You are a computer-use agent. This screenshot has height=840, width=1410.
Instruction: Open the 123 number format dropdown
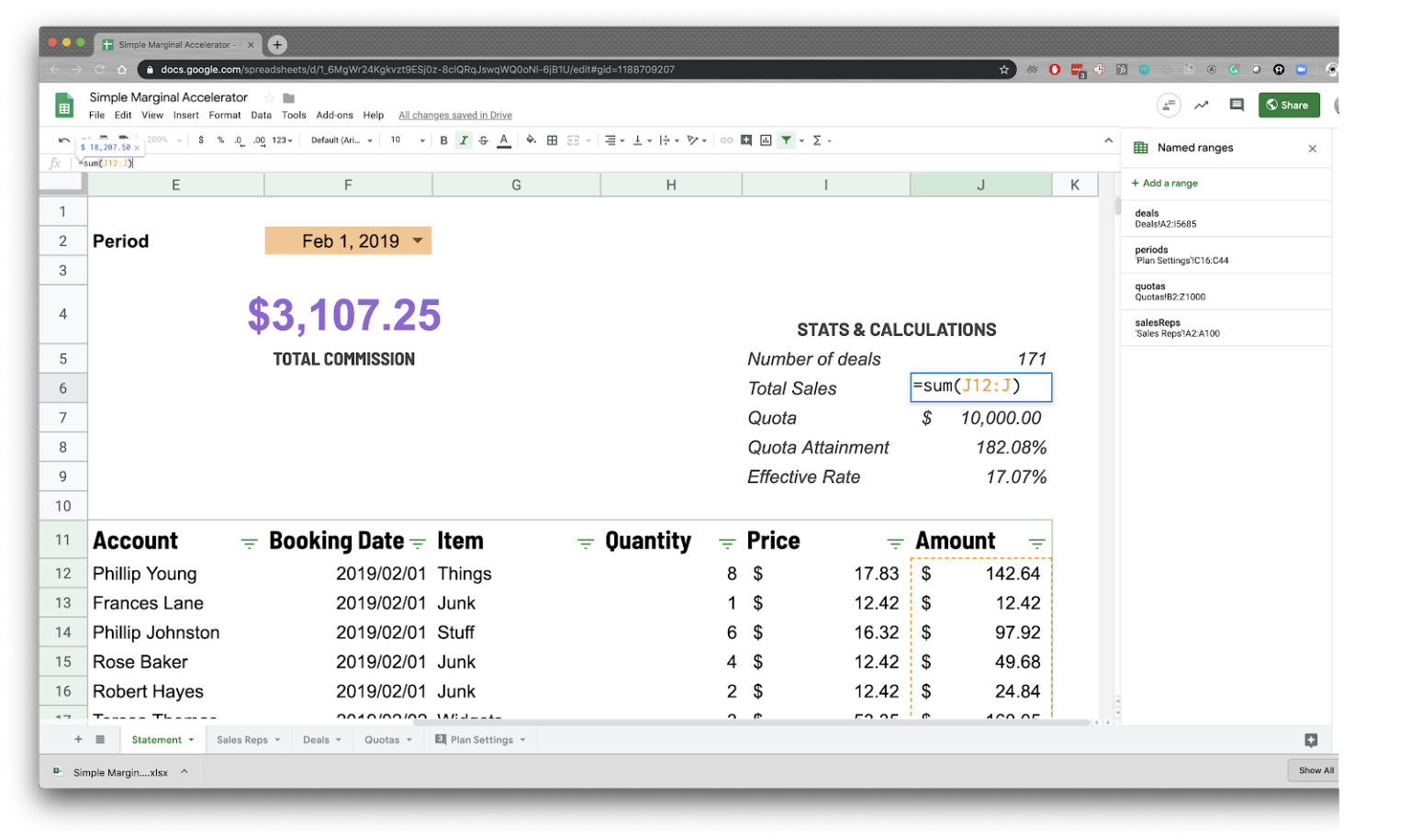click(x=280, y=140)
